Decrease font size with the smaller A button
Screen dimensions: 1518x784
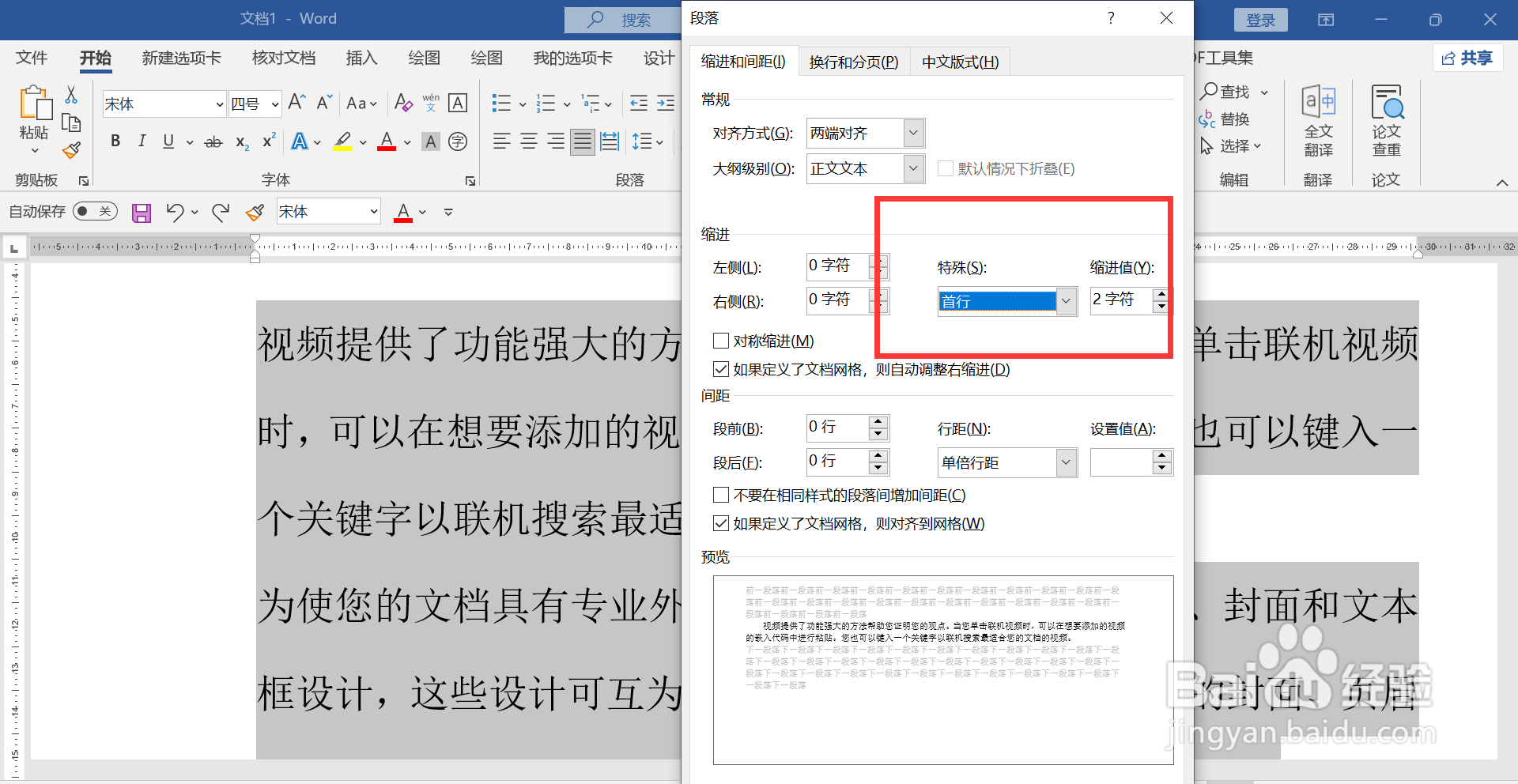pyautogui.click(x=324, y=102)
